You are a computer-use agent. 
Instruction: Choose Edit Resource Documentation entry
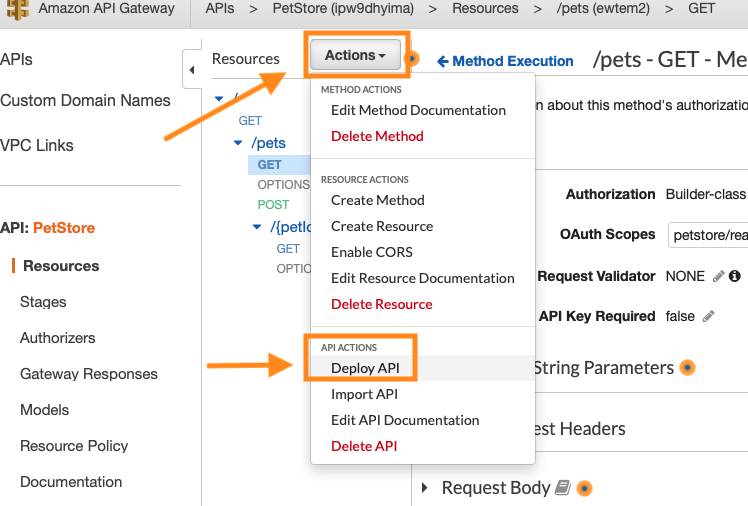point(423,278)
